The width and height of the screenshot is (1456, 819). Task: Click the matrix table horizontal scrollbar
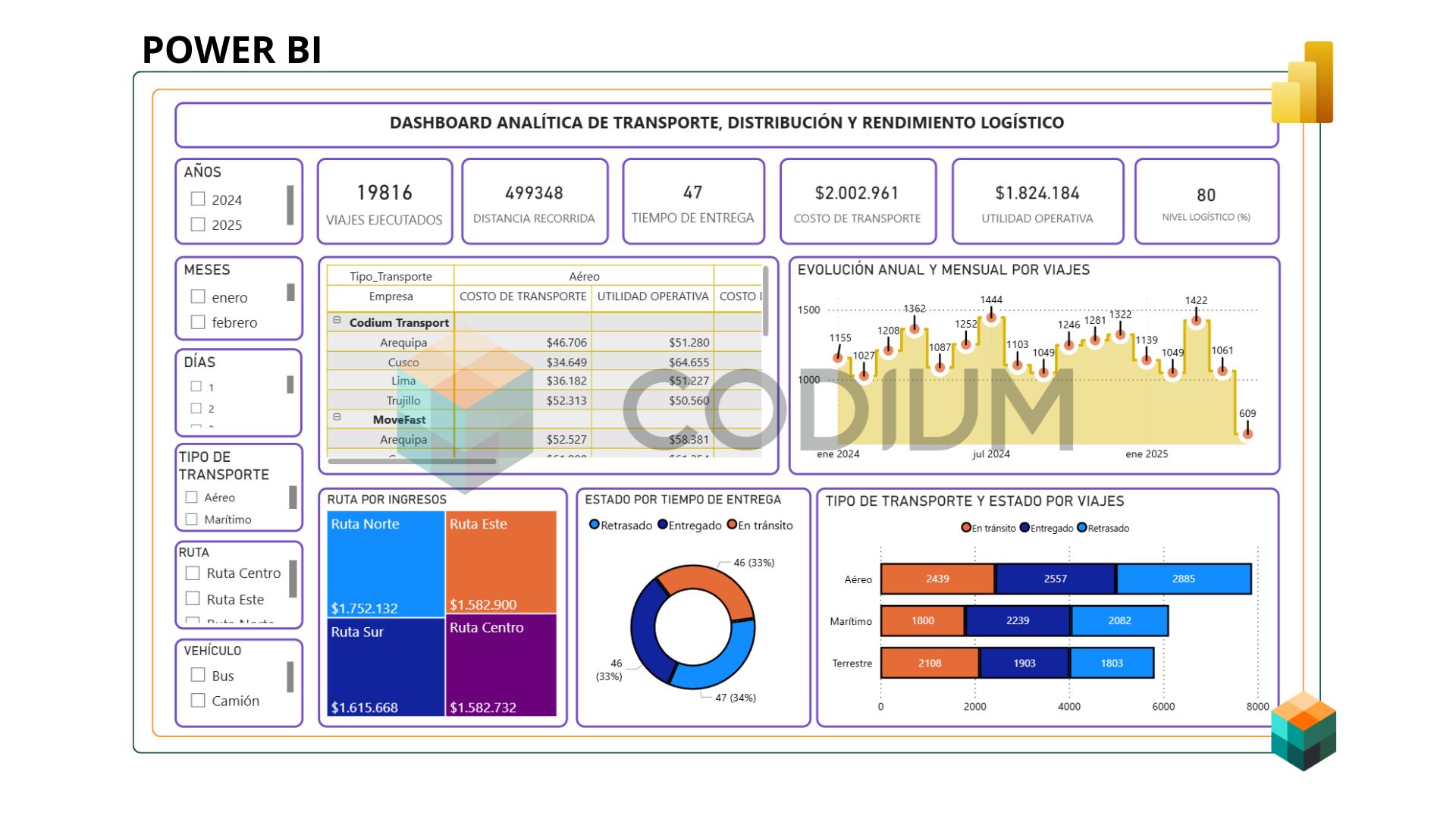[x=412, y=461]
